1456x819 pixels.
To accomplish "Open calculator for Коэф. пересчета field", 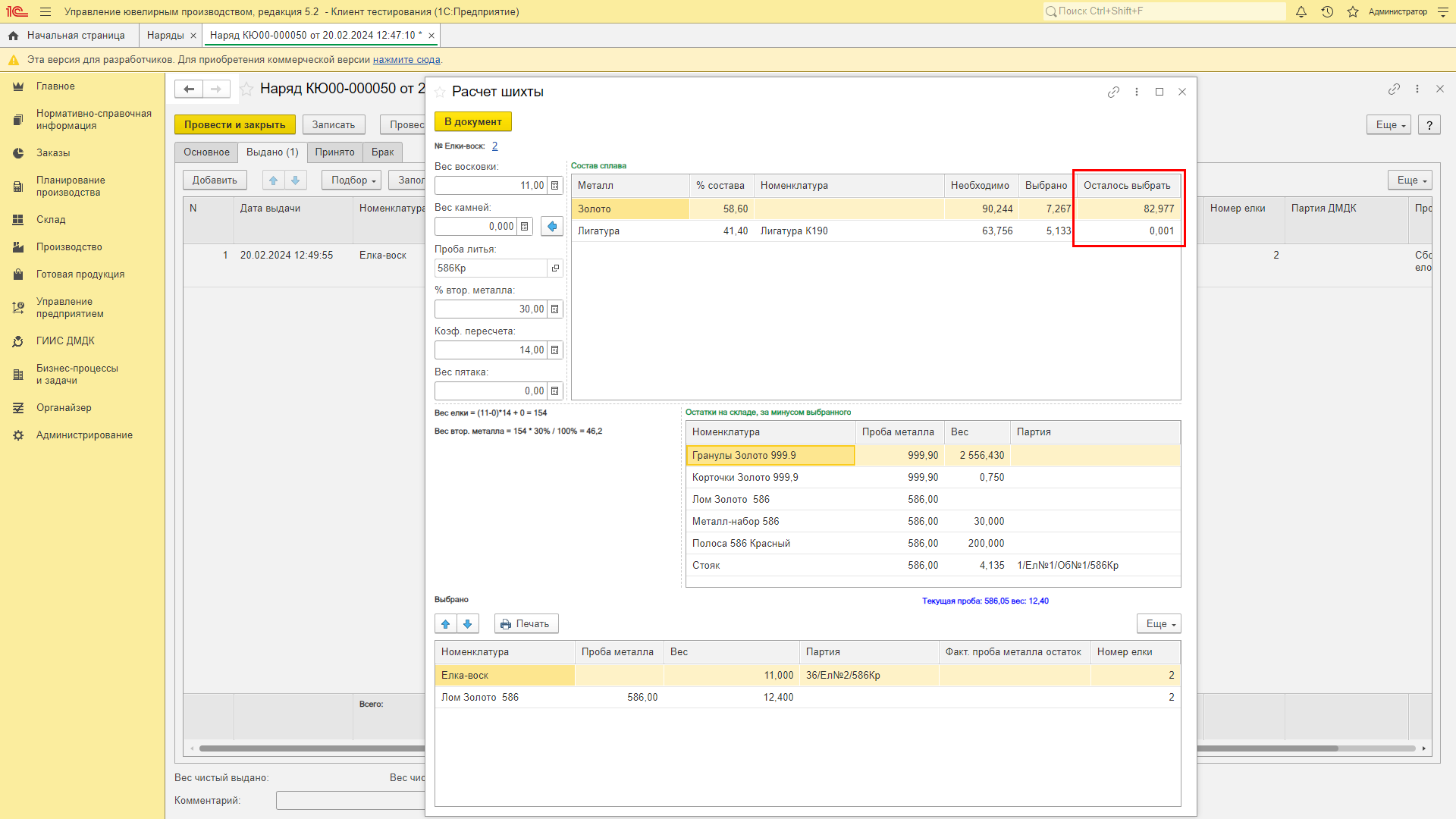I will point(555,350).
